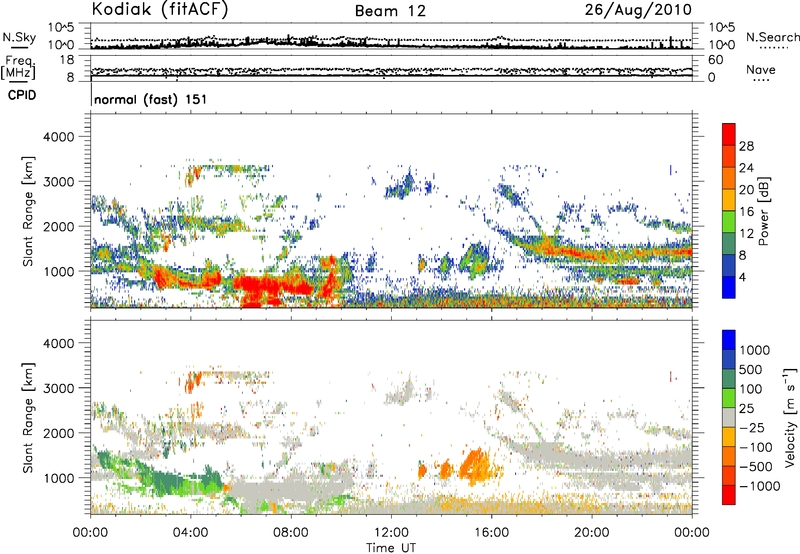The height and width of the screenshot is (554, 800).
Task: Pick the light green 12–16 dB Power segment
Action: 729,222
